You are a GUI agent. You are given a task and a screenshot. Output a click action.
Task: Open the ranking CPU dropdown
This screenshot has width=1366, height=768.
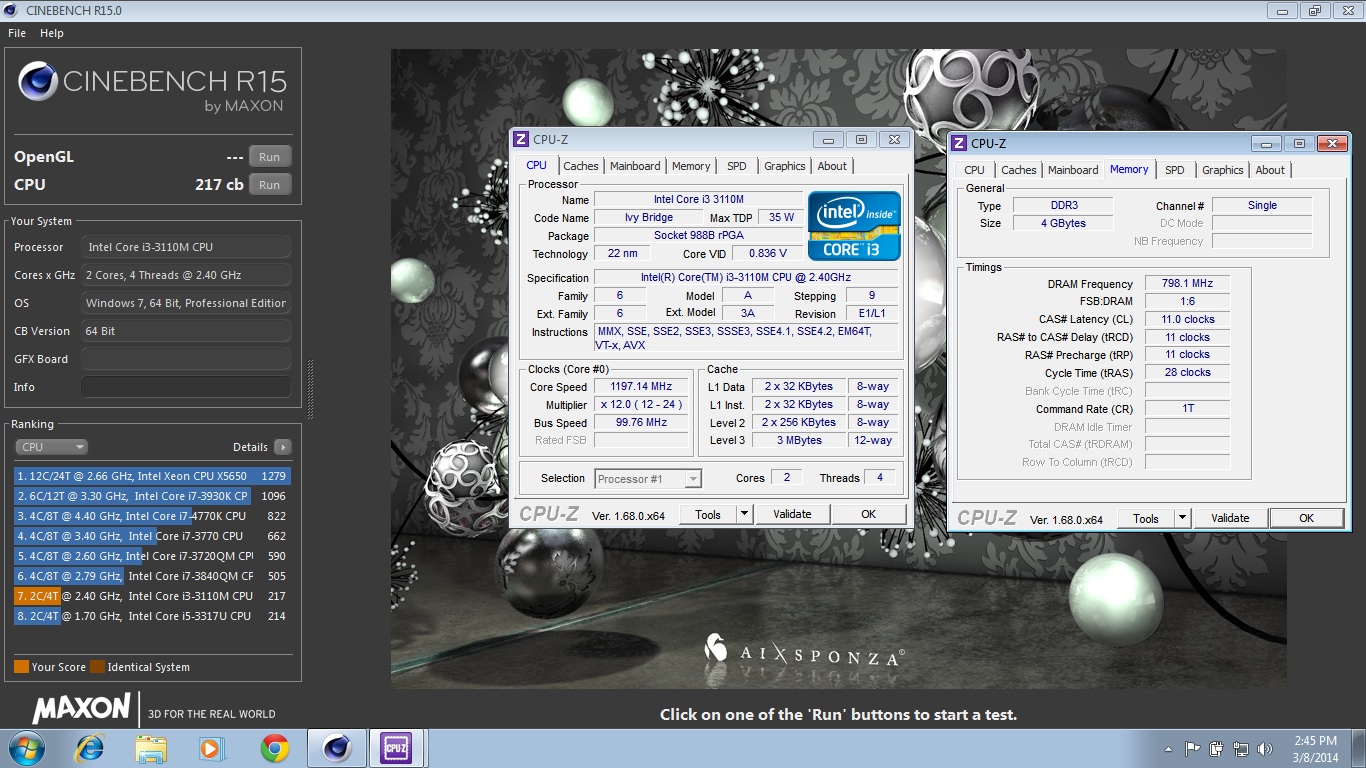tap(52, 447)
